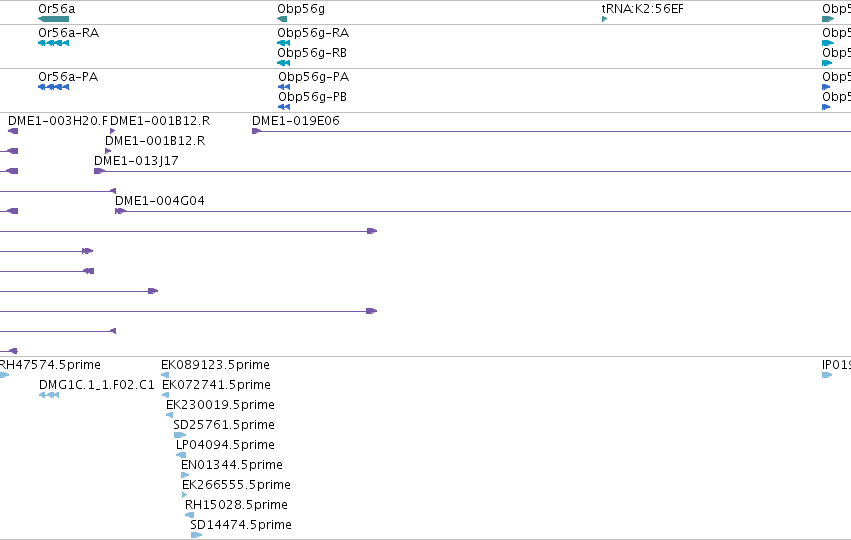851x540 pixels.
Task: Click the SD25761.5prime label
Action: click(x=224, y=425)
